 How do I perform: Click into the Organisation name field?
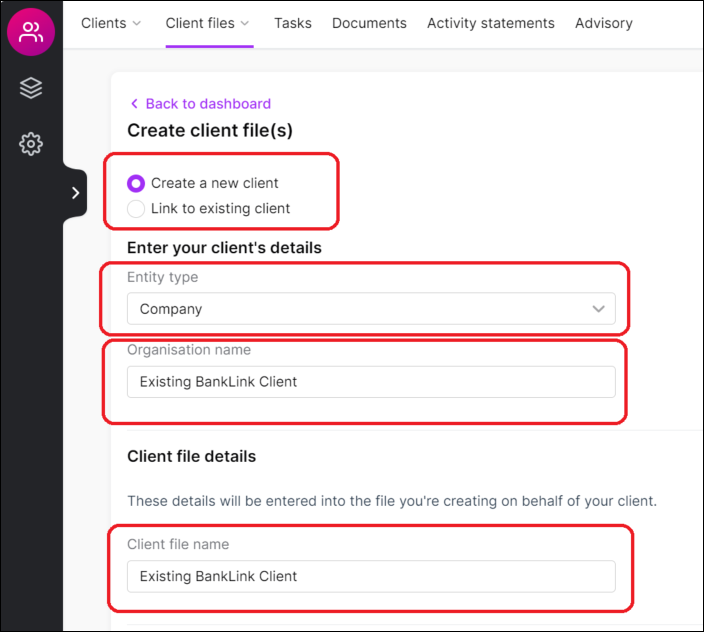(x=370, y=382)
